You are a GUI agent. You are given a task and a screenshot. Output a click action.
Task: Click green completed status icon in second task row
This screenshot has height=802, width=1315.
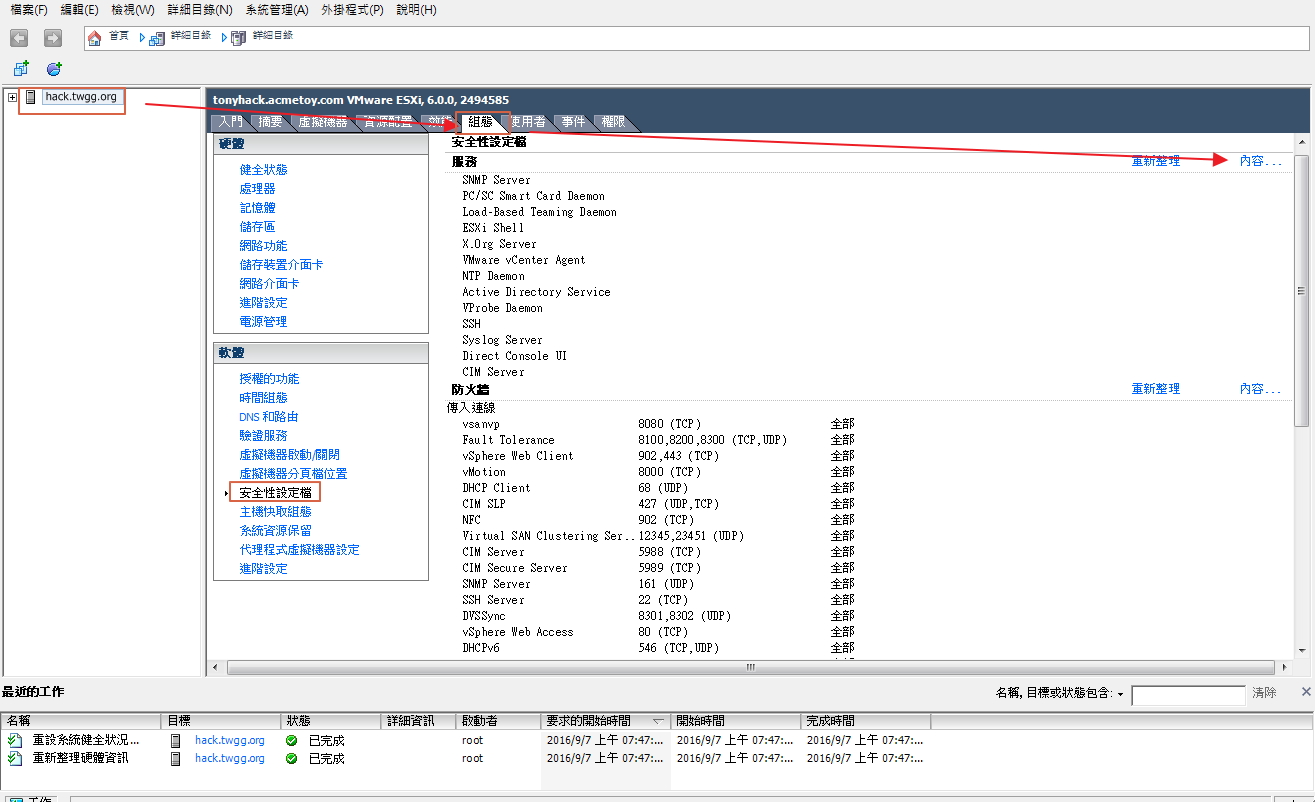coord(291,758)
